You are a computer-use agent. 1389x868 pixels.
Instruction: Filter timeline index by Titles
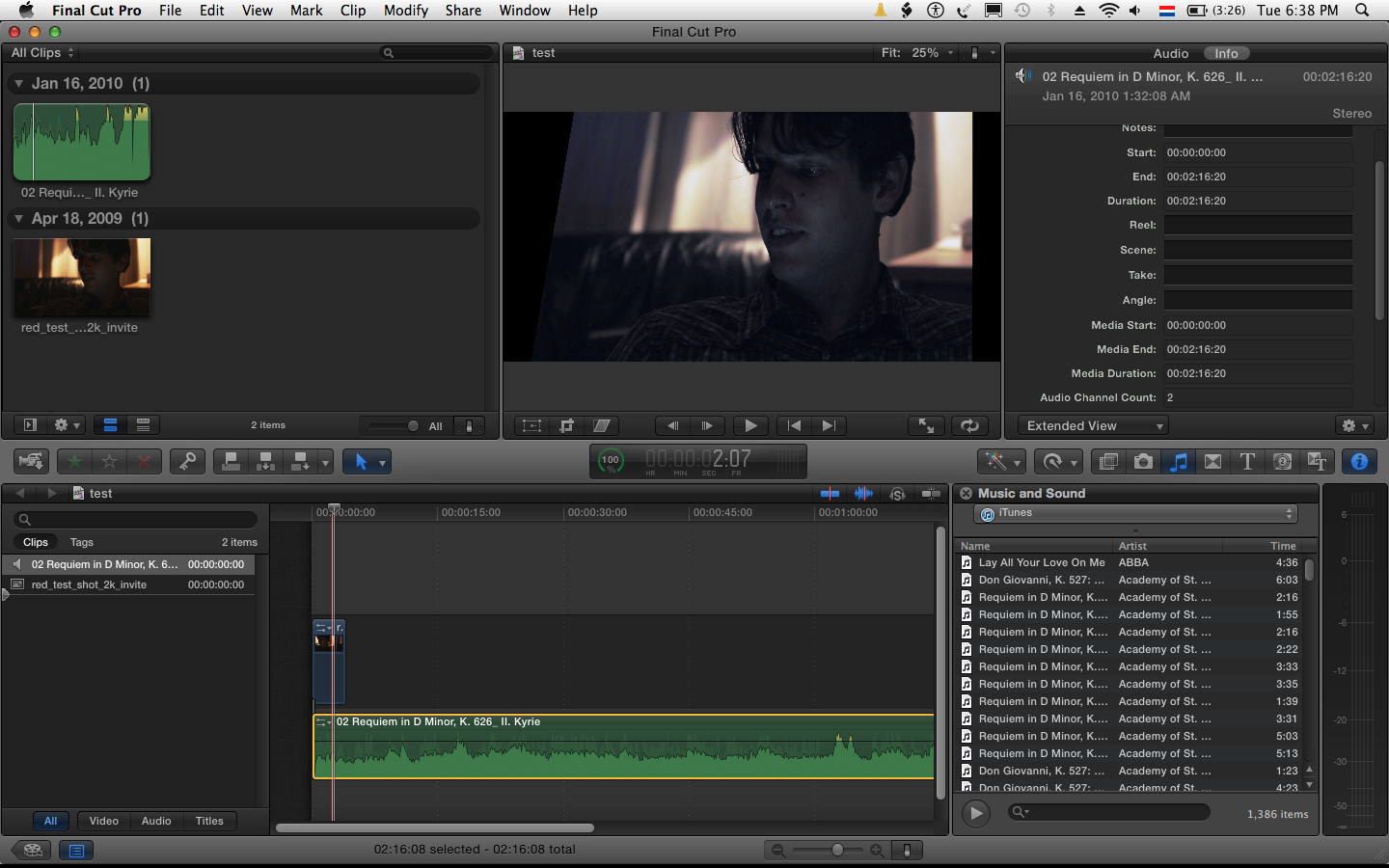coord(209,822)
